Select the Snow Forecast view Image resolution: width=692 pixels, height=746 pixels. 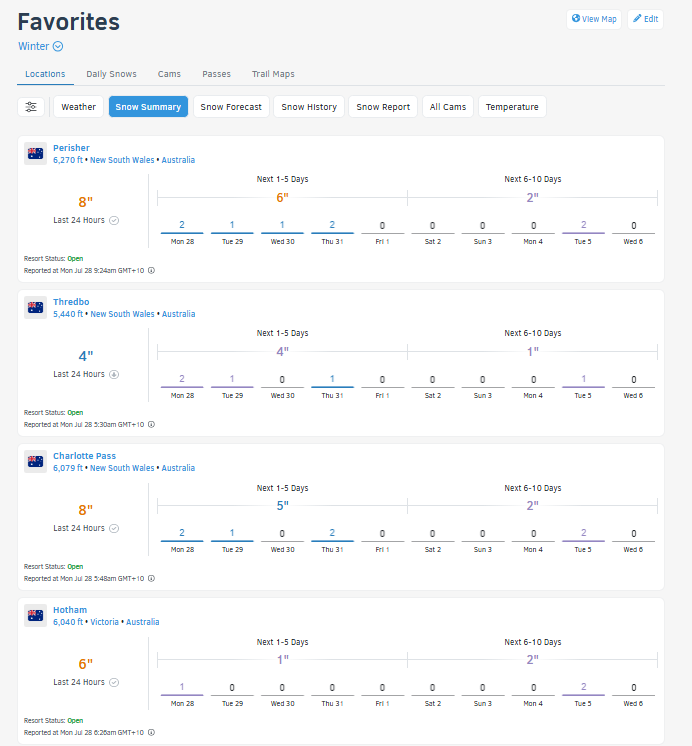click(x=231, y=107)
